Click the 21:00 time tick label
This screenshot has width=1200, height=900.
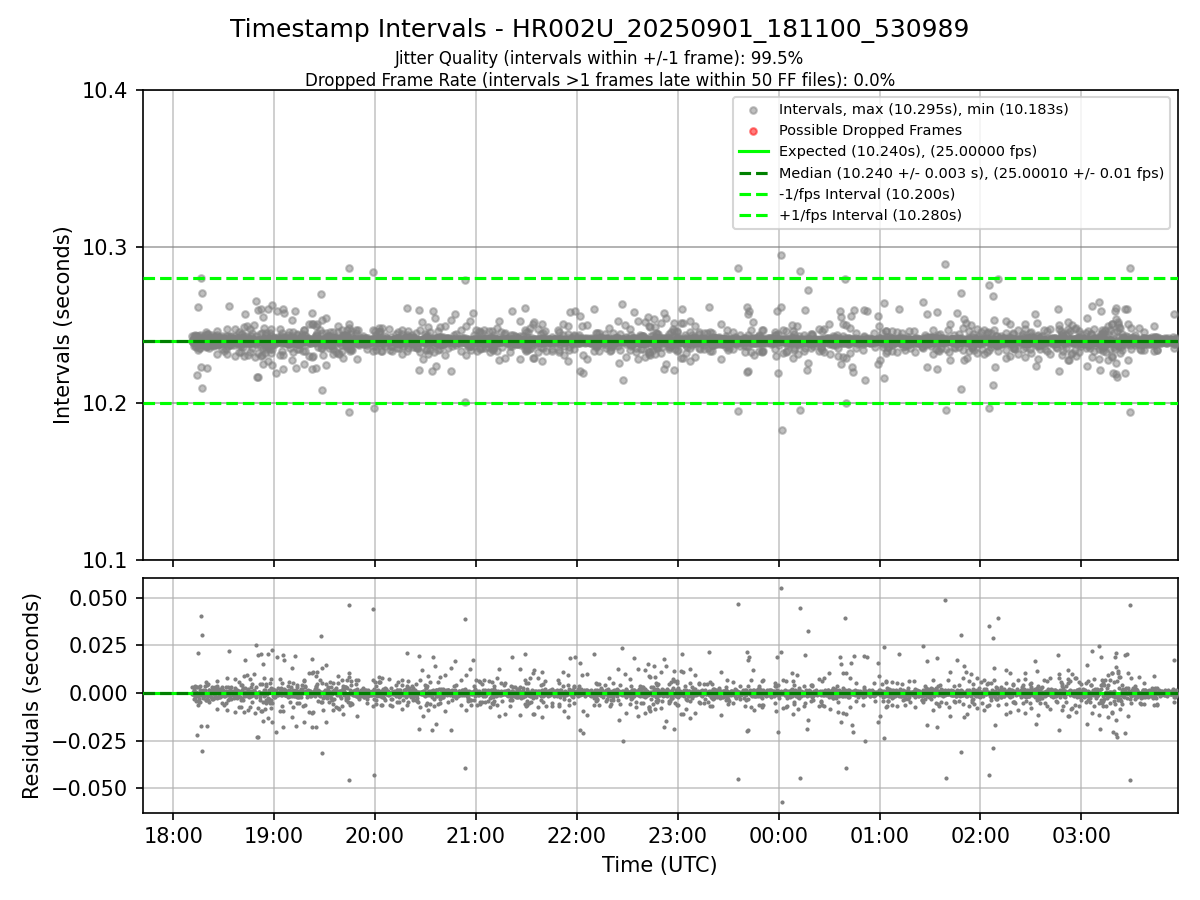pyautogui.click(x=475, y=835)
